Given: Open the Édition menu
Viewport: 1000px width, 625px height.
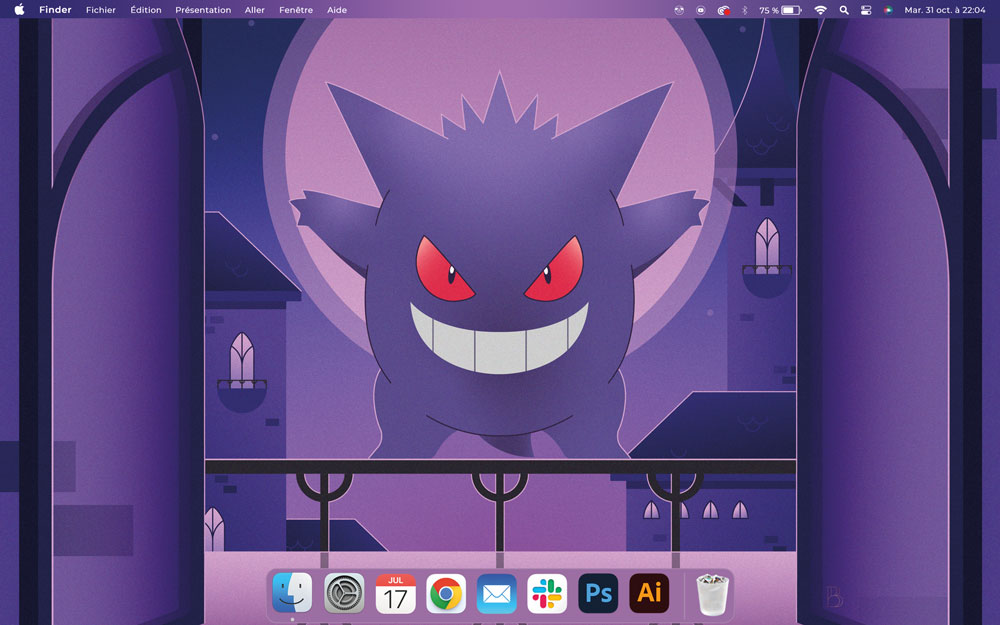Looking at the screenshot, I should (145, 10).
